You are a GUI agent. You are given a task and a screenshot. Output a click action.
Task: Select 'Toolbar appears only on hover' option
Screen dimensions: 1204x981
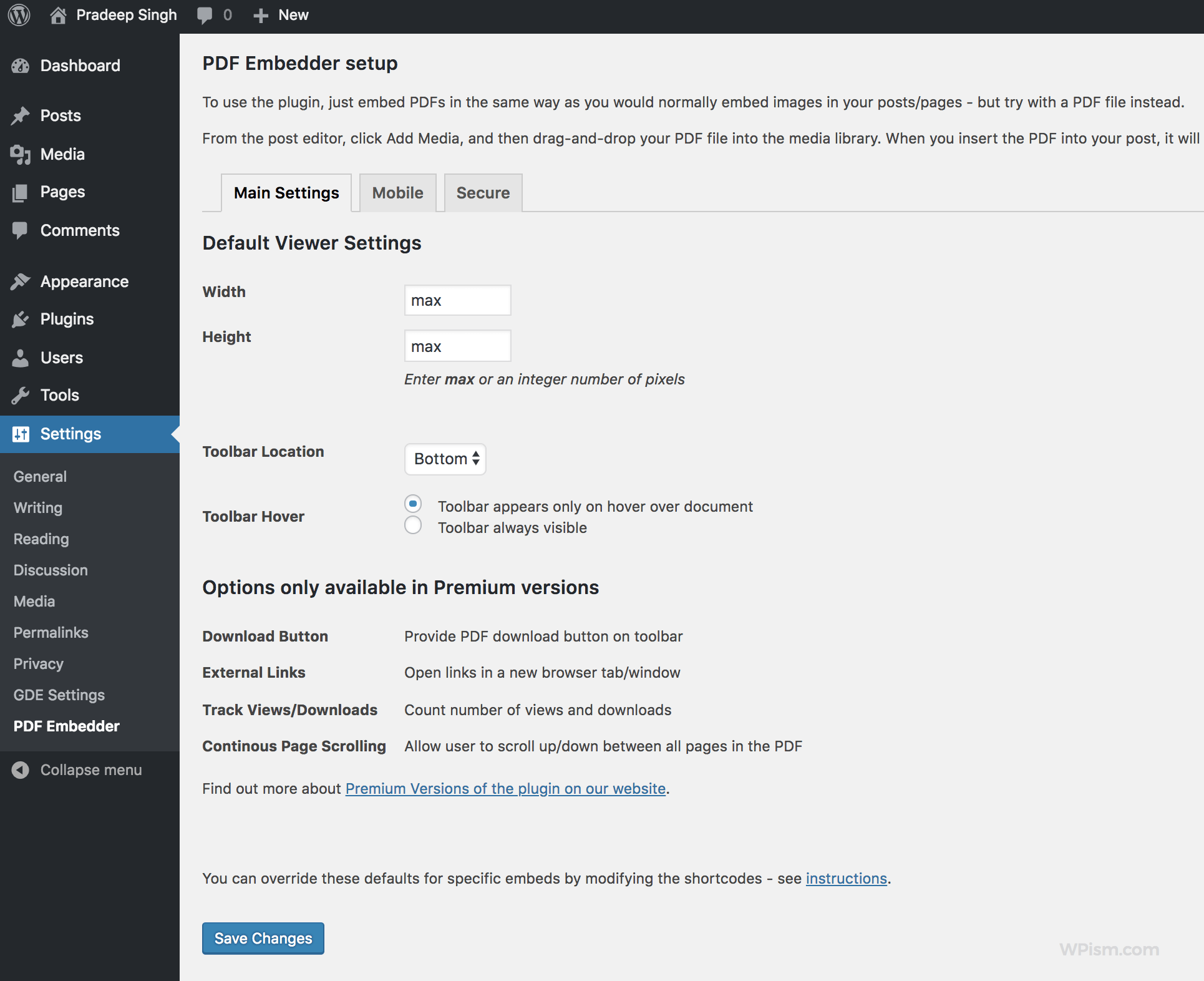[x=412, y=504]
